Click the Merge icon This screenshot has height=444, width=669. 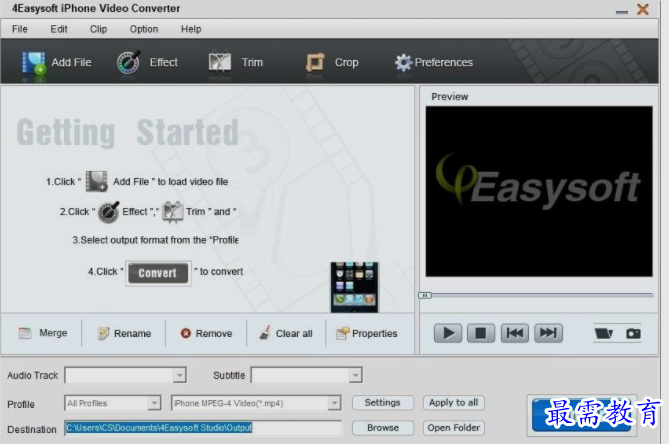pos(25,333)
